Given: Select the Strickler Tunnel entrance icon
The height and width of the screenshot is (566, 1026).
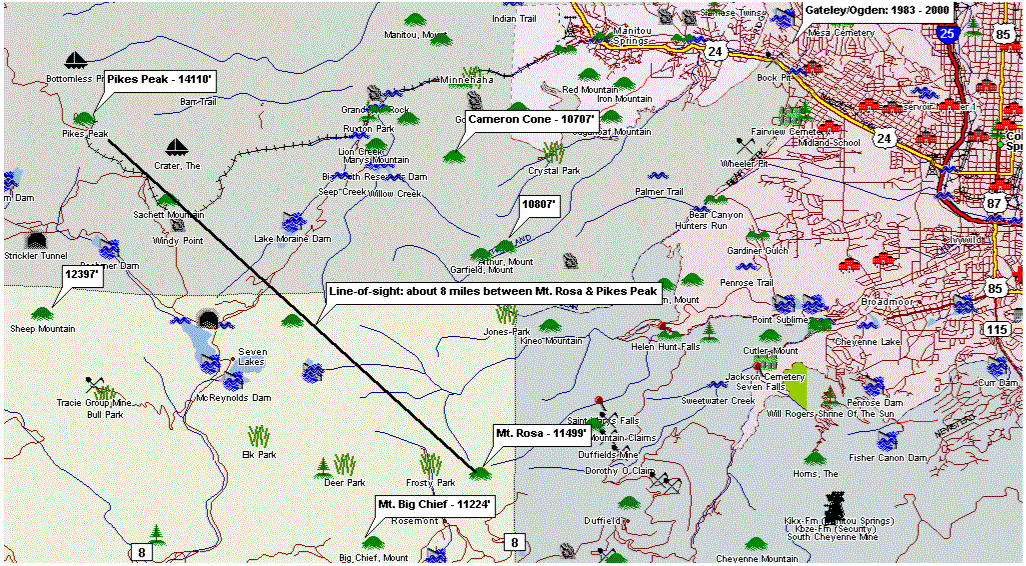Looking at the screenshot, I should pos(35,240).
